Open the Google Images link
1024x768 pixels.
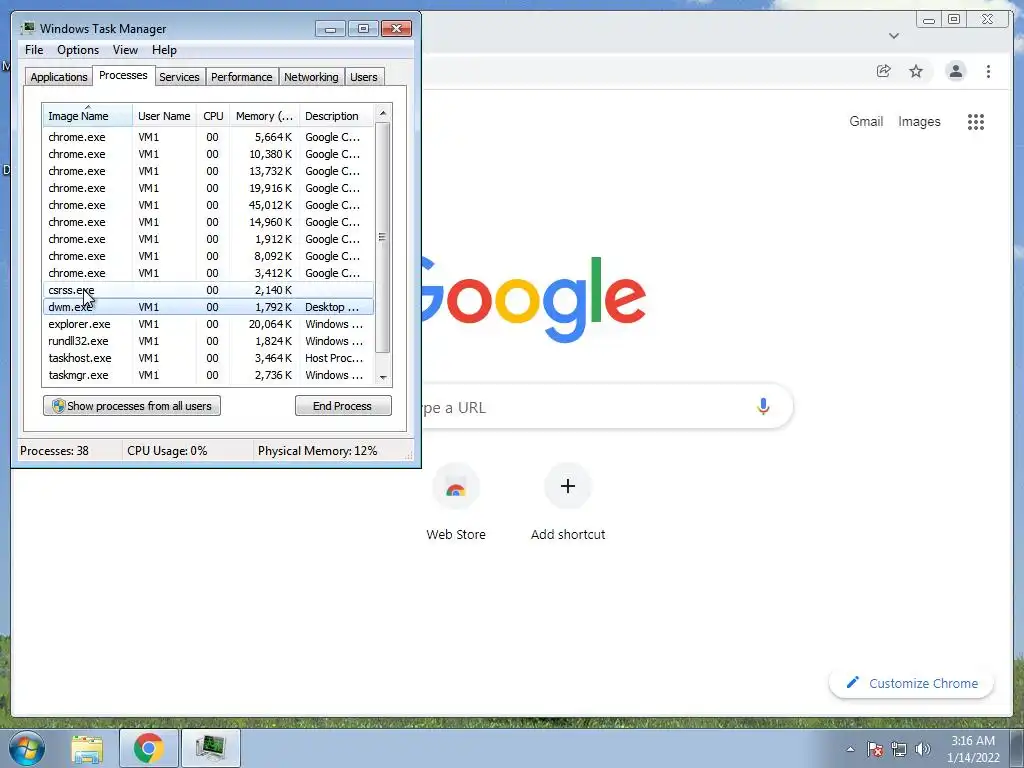click(919, 121)
